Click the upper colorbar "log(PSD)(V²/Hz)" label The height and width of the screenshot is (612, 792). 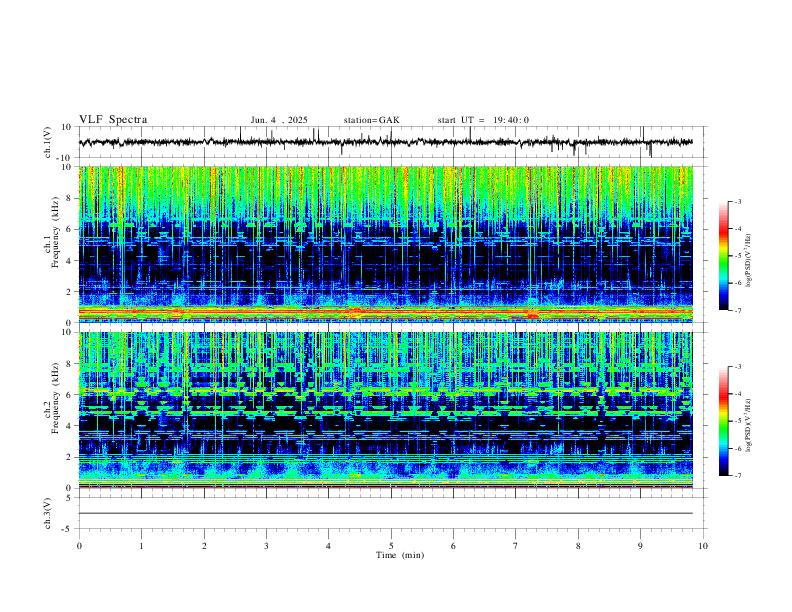[748, 261]
